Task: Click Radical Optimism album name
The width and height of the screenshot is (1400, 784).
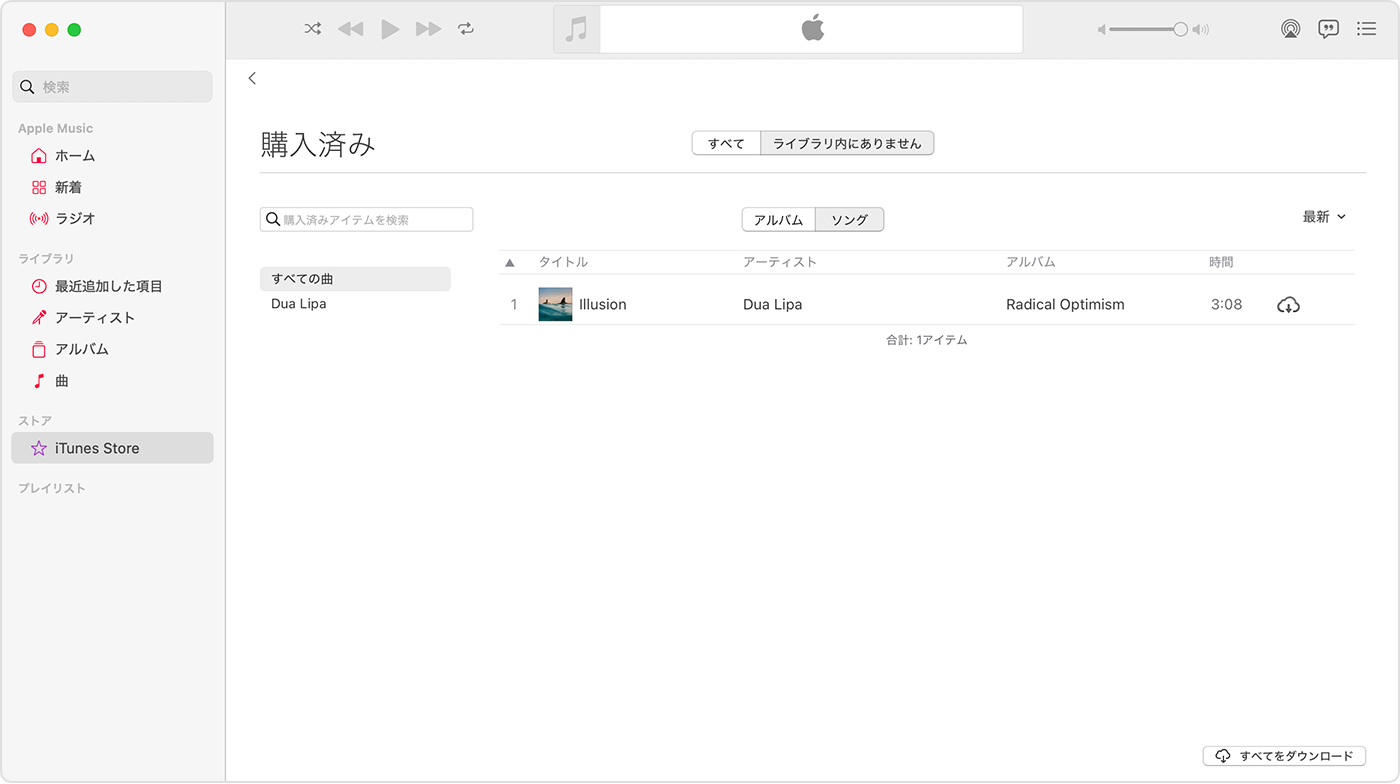Action: pos(1065,304)
